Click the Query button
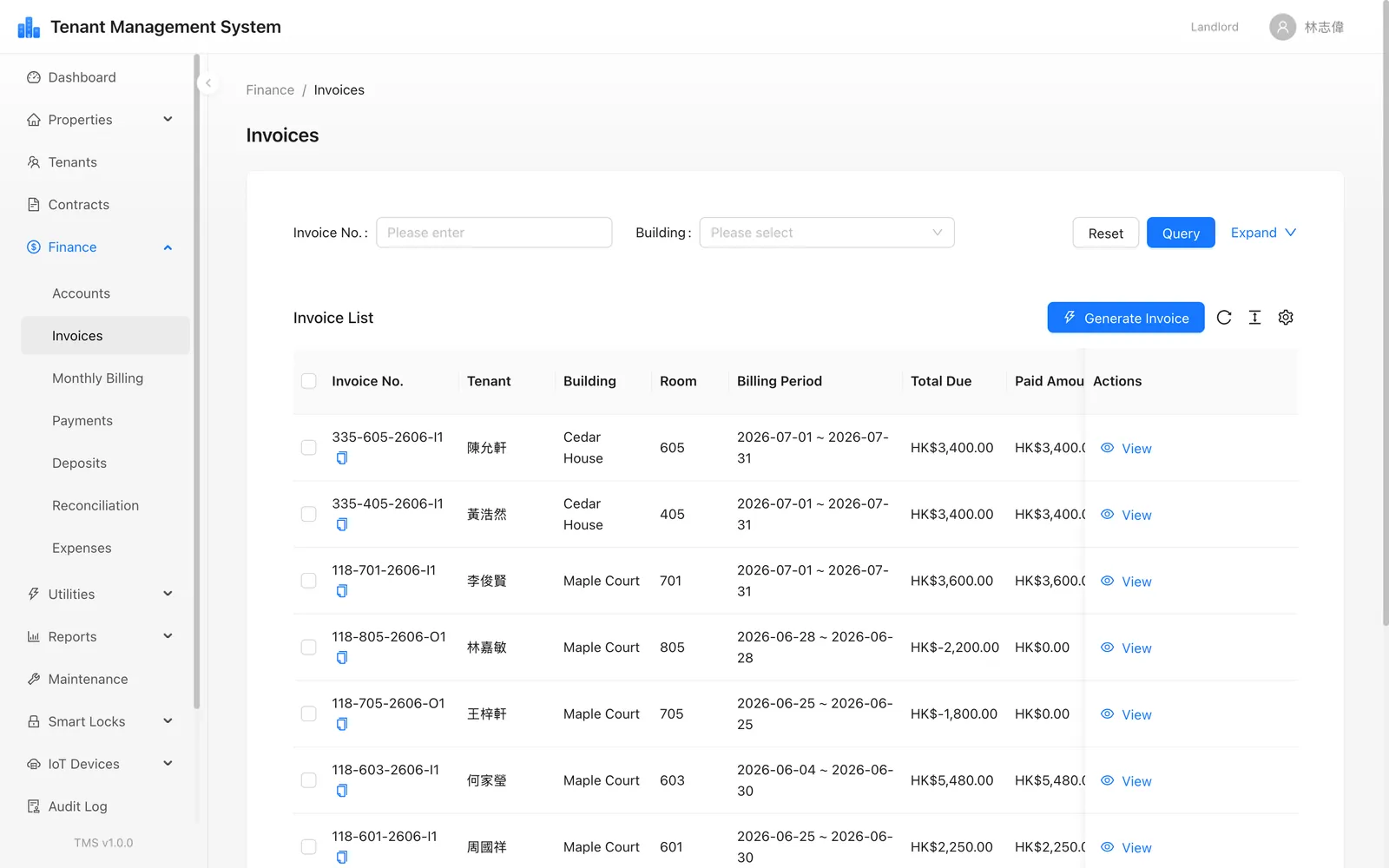 click(1181, 233)
